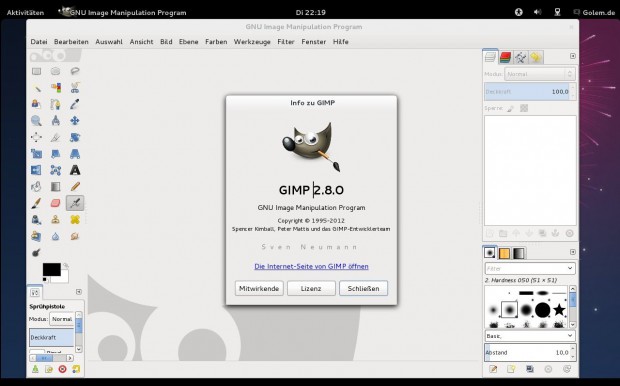Select the Scissors Select tool
Viewport: 620px width, 386px height.
tap(75, 88)
